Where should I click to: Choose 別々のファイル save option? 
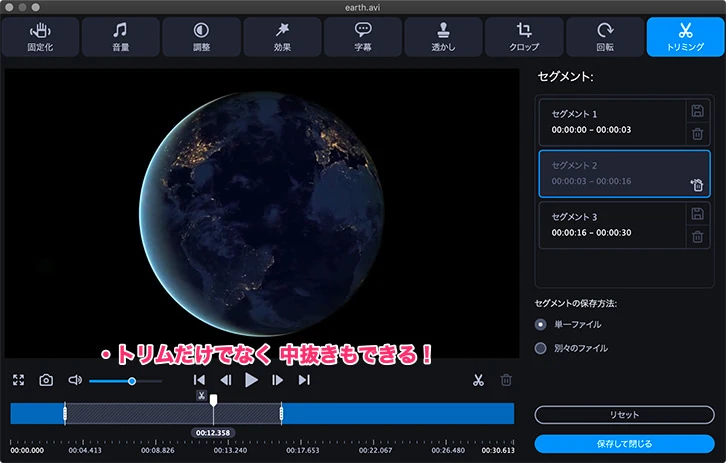tap(540, 348)
